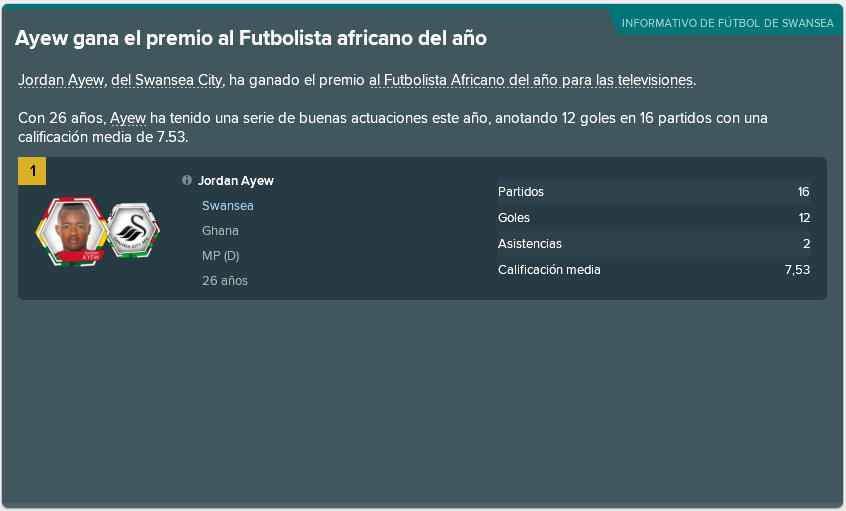The width and height of the screenshot is (846, 511).
Task: Open the Swansea club link in player card
Action: (x=228, y=206)
